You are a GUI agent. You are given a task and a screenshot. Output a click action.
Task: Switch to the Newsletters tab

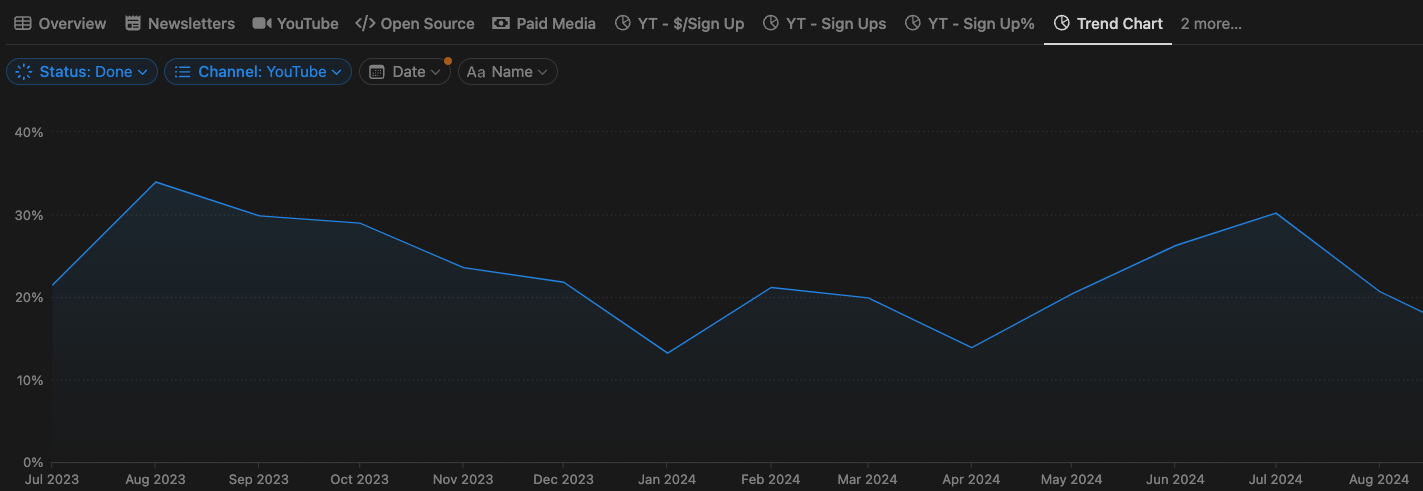[180, 23]
